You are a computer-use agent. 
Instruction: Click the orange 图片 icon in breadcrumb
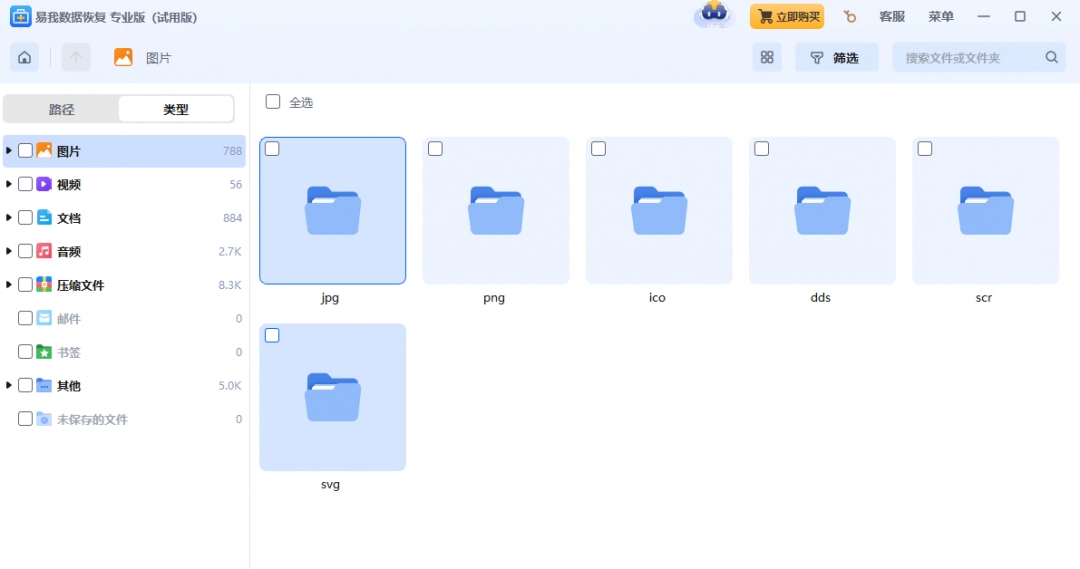coord(123,57)
